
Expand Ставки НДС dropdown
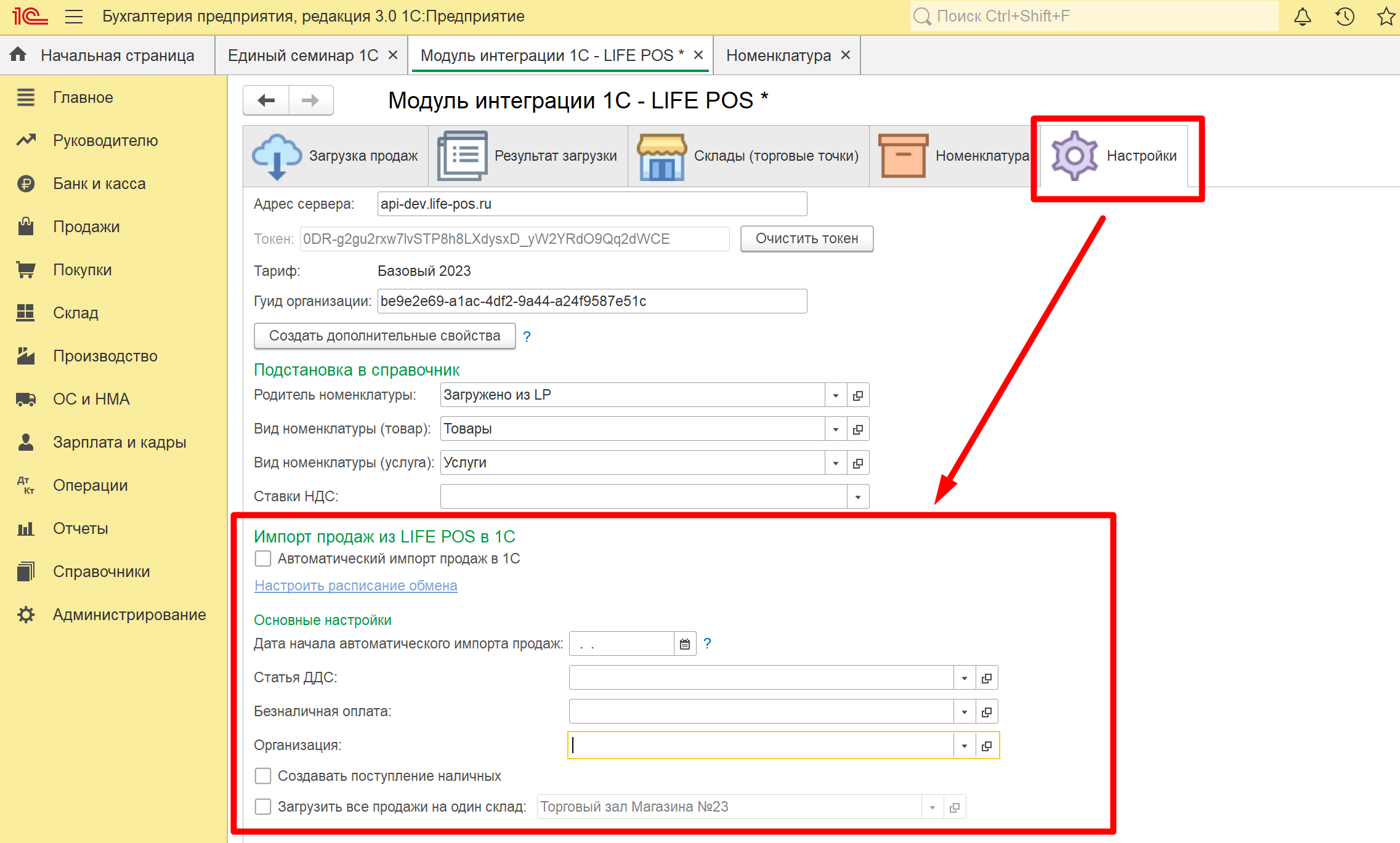click(858, 497)
